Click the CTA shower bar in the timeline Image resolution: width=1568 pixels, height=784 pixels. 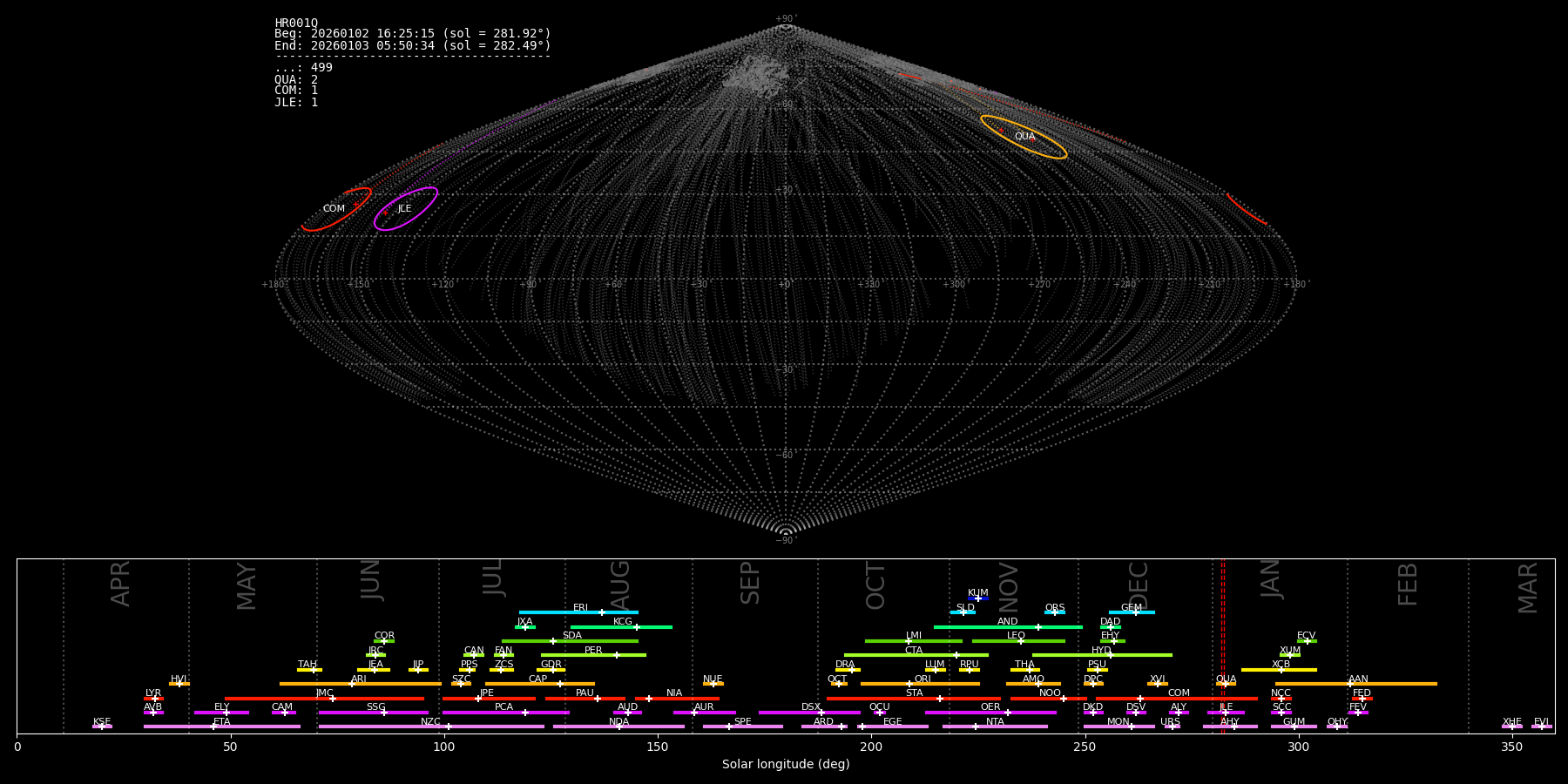pos(916,655)
